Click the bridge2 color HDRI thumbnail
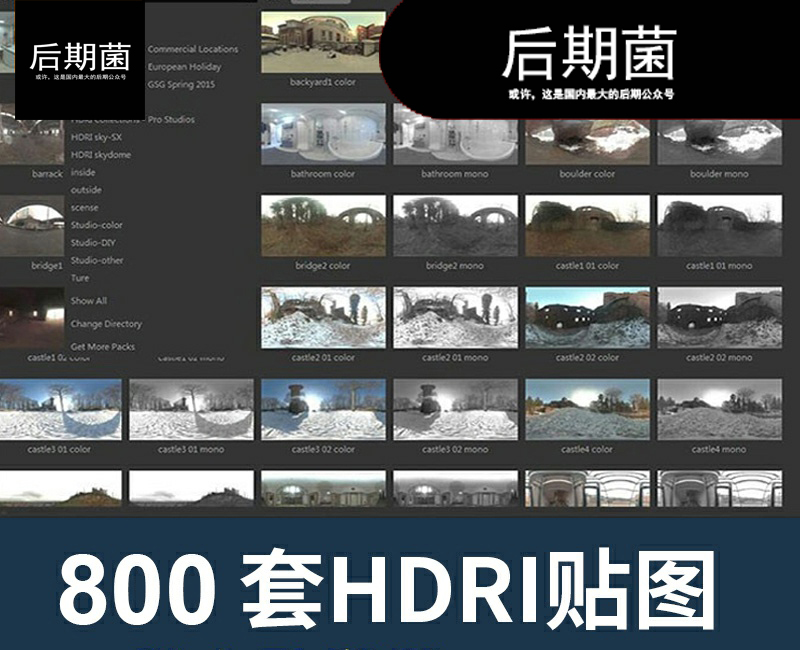The image size is (800, 650). click(323, 226)
